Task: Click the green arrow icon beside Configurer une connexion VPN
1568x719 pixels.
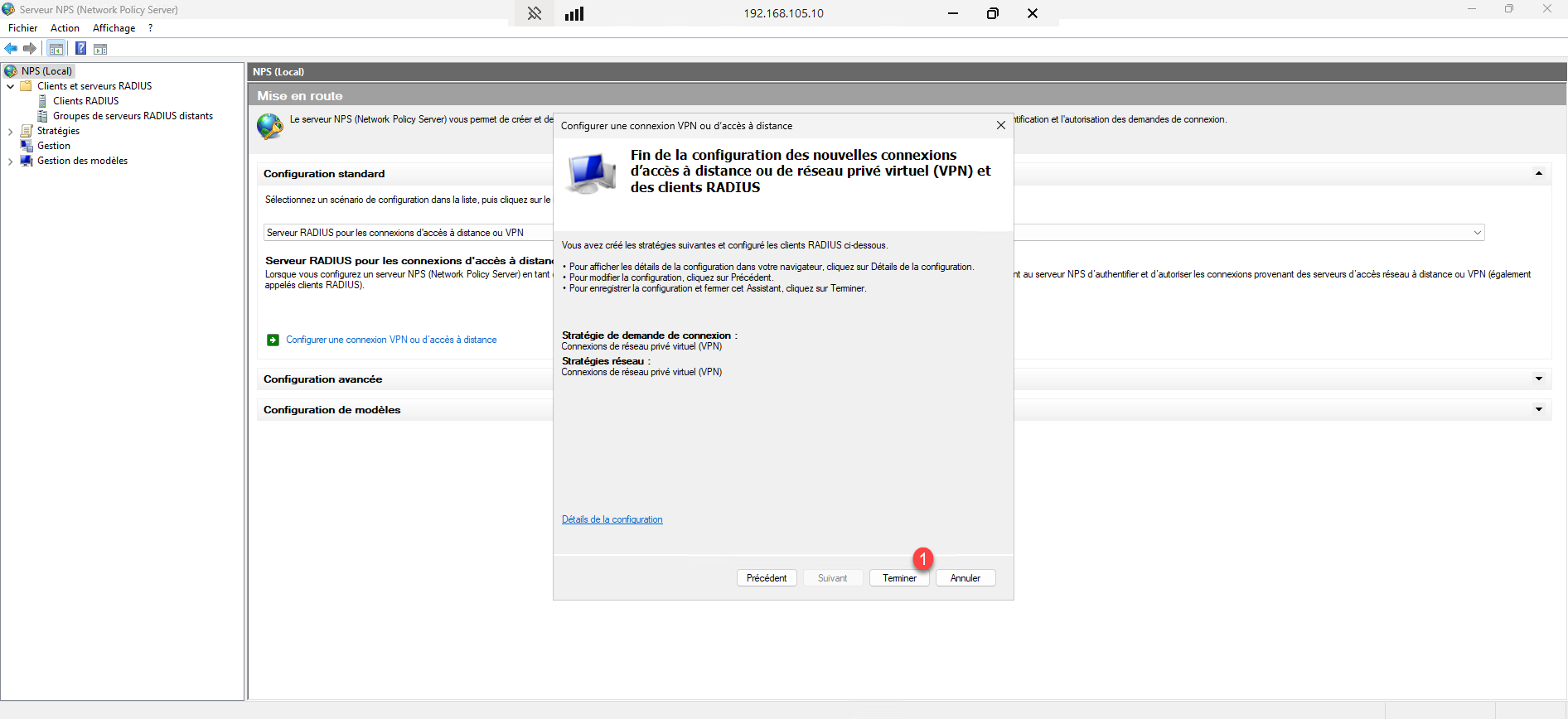Action: (x=273, y=340)
